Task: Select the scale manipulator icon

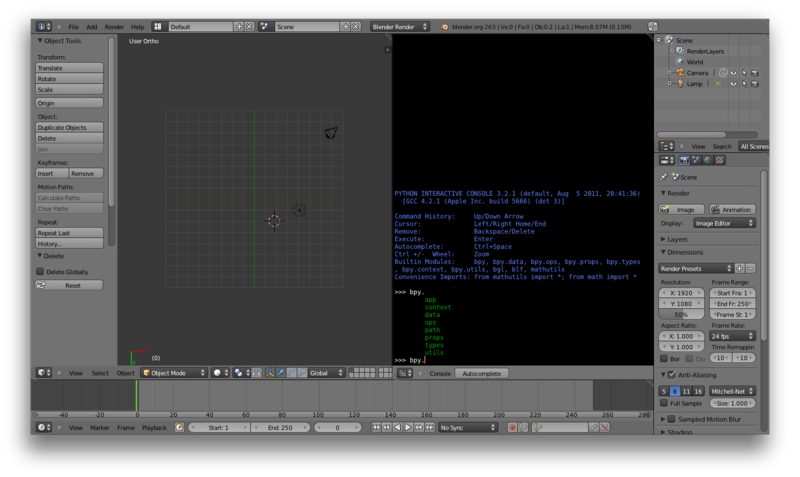Action: click(302, 373)
